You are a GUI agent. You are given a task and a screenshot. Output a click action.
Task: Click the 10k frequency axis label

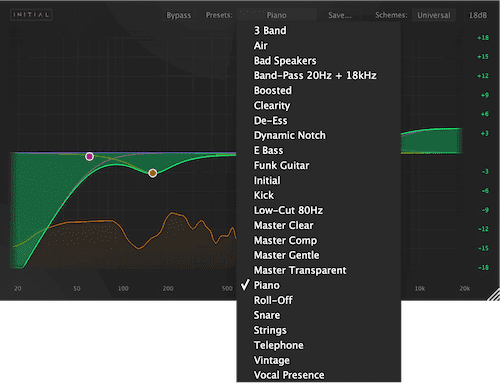[x=420, y=288]
